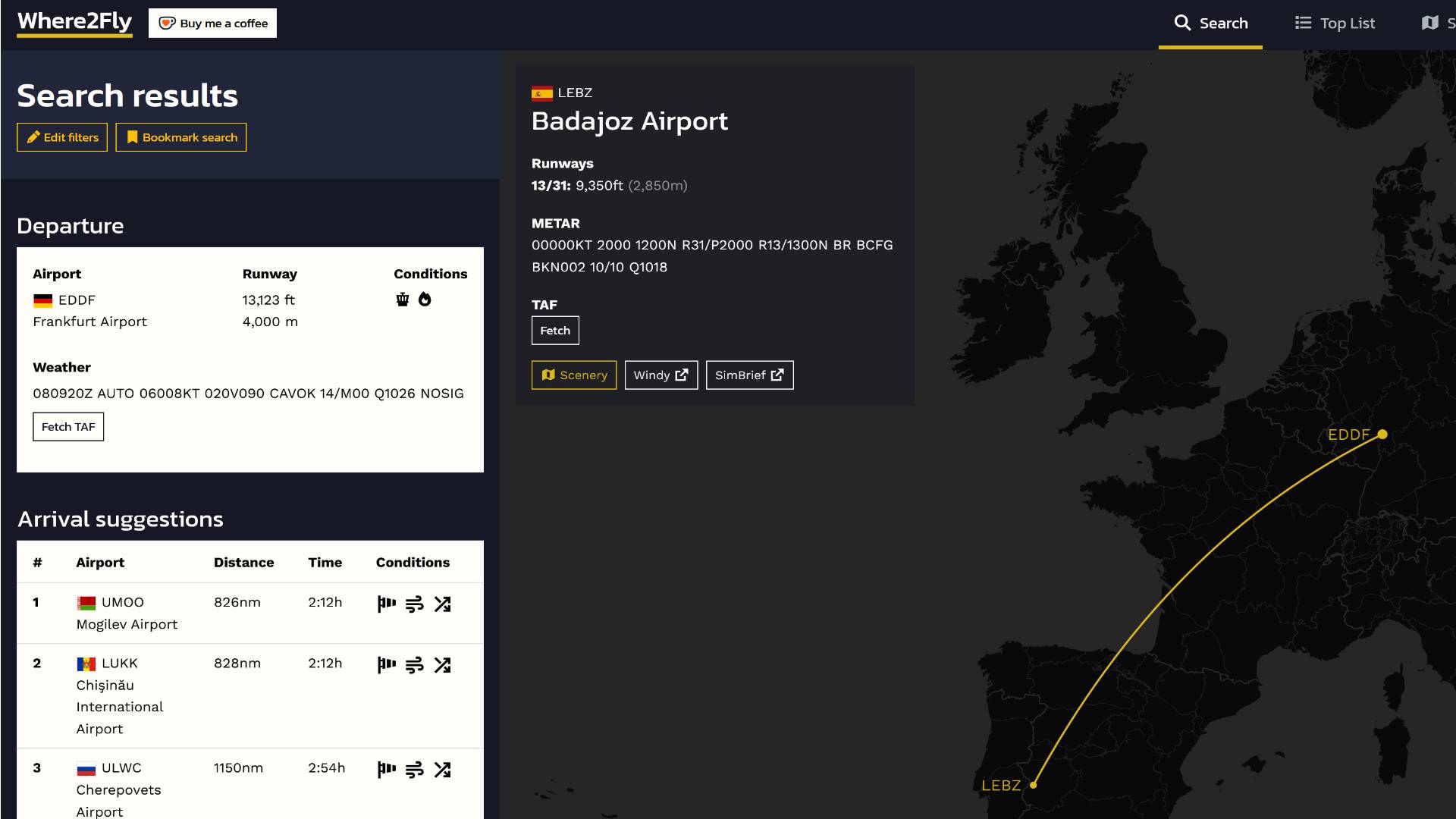Click the EDDF marker on the map

tap(1382, 435)
